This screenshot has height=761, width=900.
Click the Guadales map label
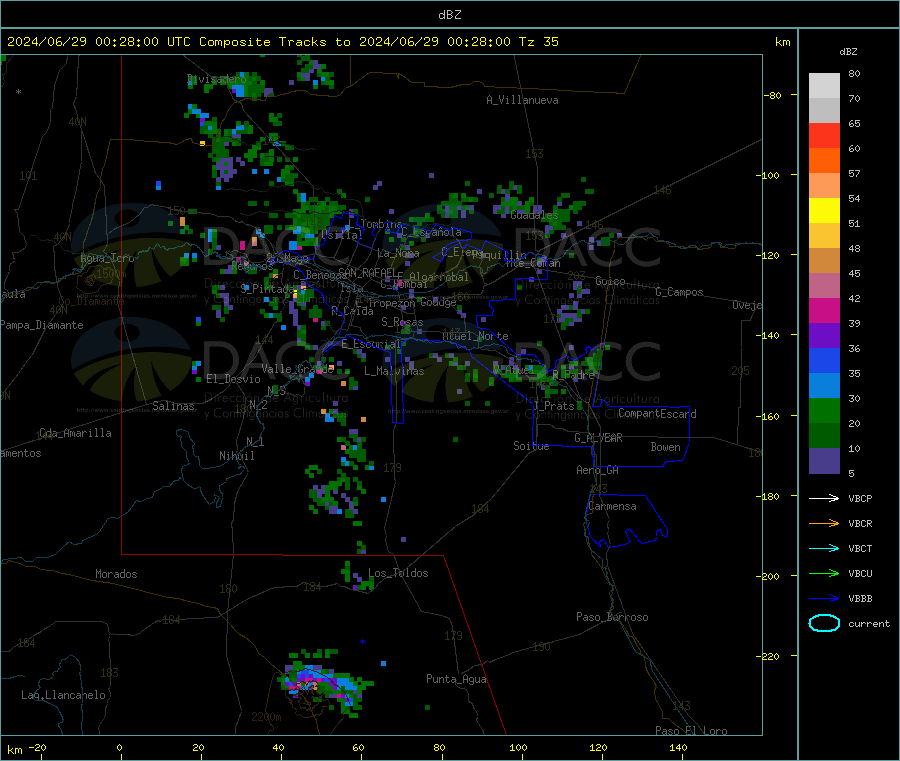pyautogui.click(x=534, y=215)
